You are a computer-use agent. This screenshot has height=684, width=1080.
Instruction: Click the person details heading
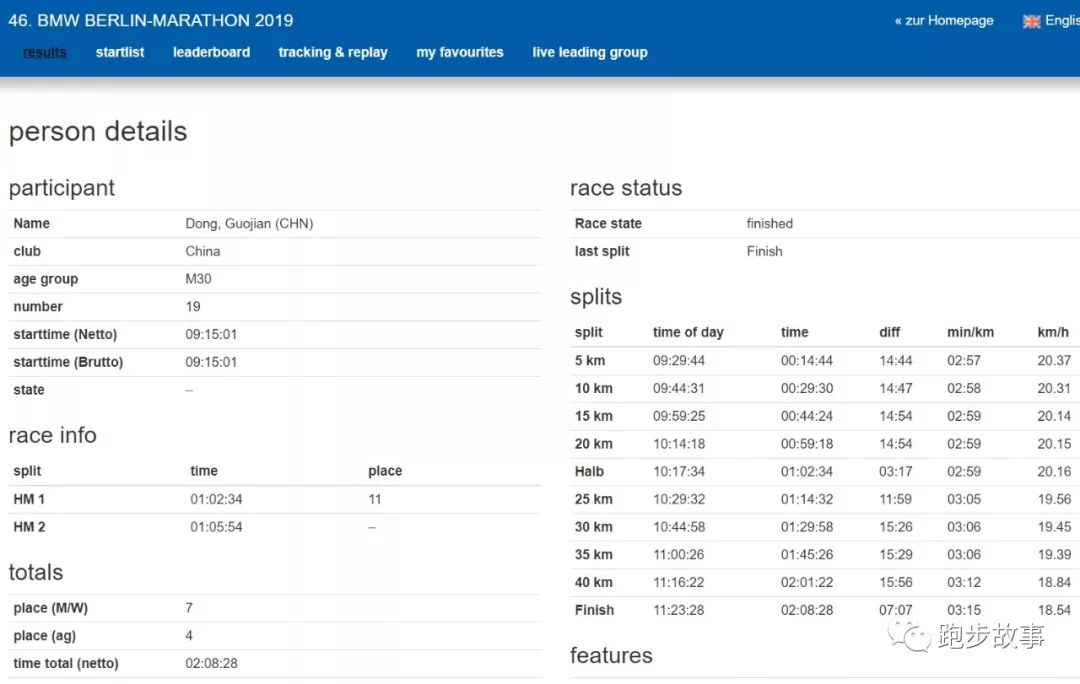pos(98,132)
